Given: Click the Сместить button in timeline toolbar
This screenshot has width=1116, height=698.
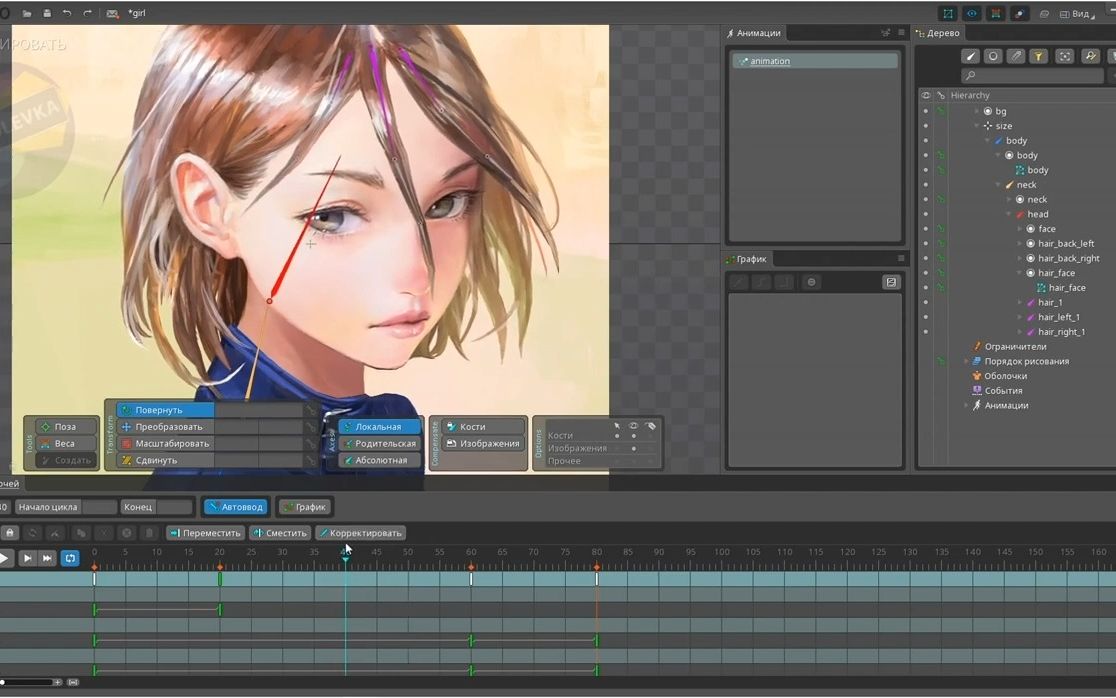Looking at the screenshot, I should tap(280, 533).
